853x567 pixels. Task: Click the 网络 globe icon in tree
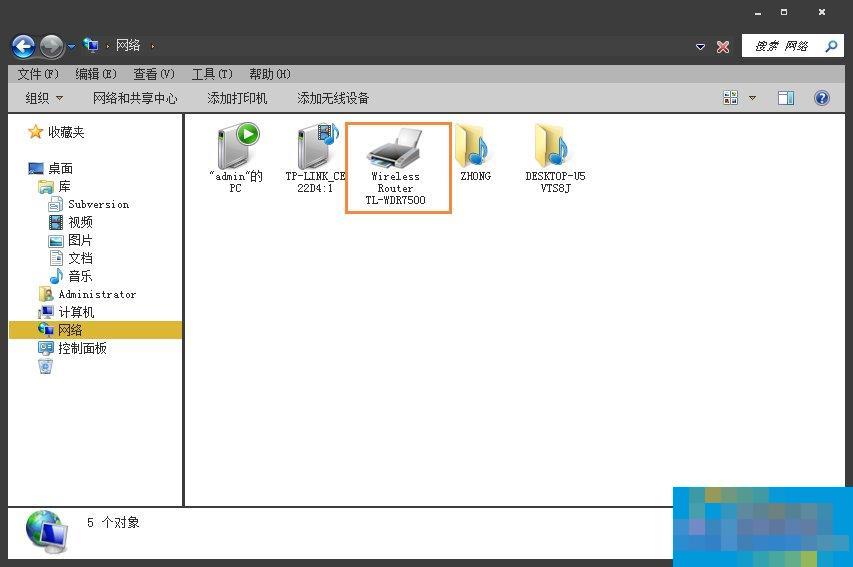pyautogui.click(x=46, y=329)
